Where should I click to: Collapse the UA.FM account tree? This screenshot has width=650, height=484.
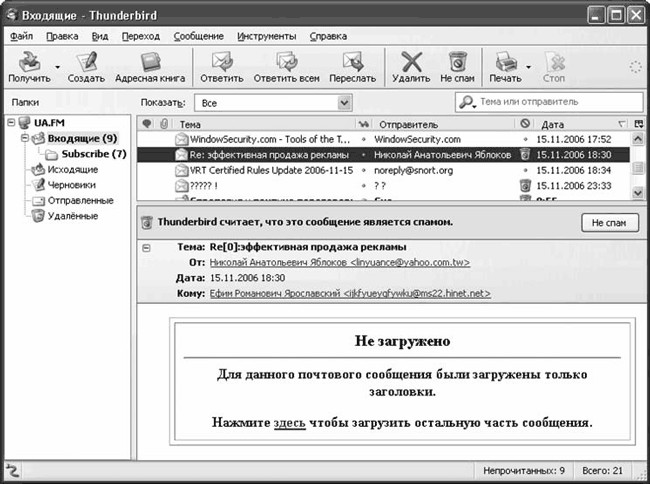pyautogui.click(x=11, y=122)
